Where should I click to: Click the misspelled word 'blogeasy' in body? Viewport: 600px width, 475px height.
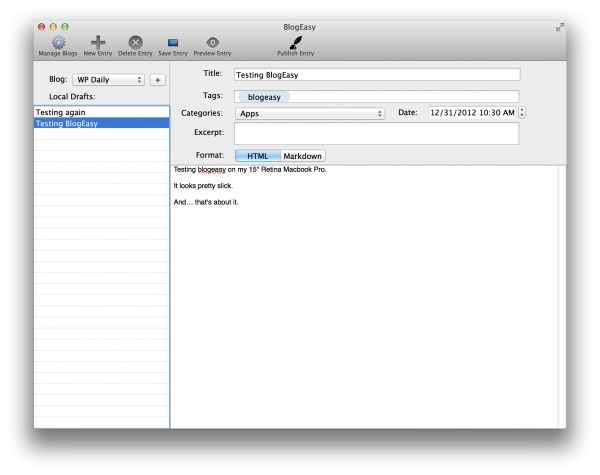pyautogui.click(x=212, y=170)
